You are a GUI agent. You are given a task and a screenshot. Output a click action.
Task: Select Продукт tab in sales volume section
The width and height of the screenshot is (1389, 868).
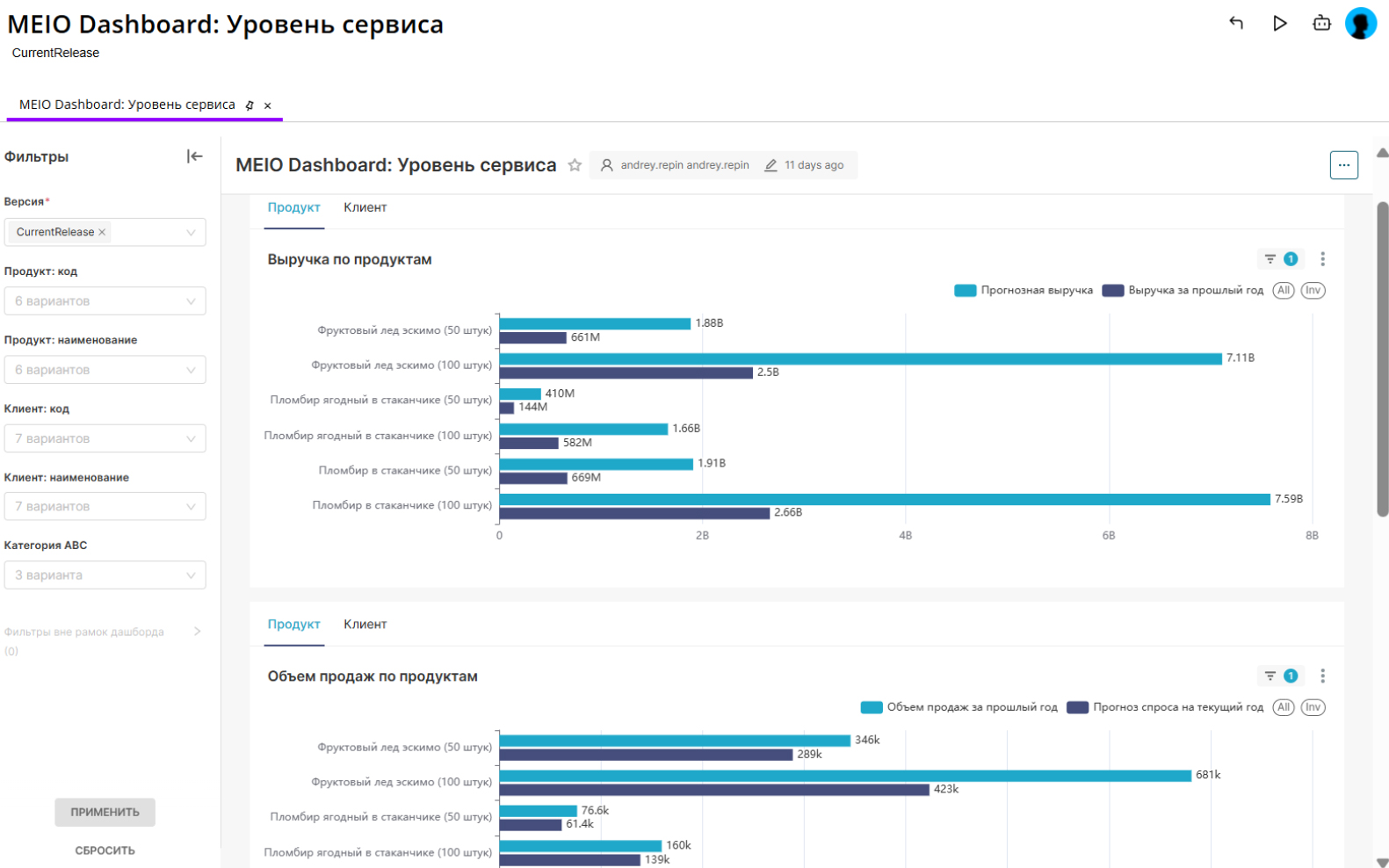(293, 625)
